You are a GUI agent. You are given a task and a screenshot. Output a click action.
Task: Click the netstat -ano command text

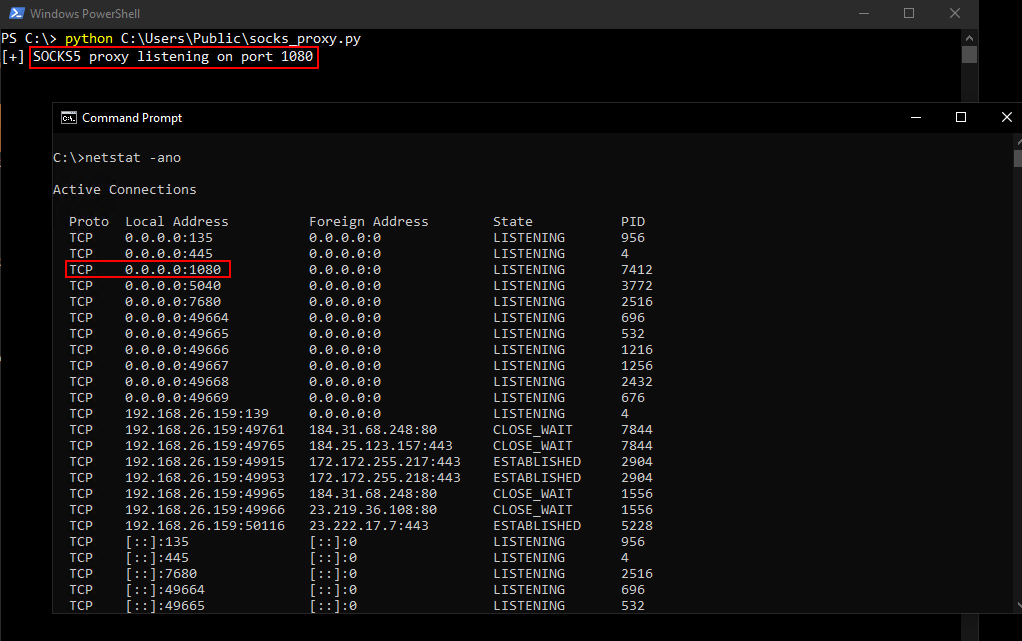coord(133,158)
